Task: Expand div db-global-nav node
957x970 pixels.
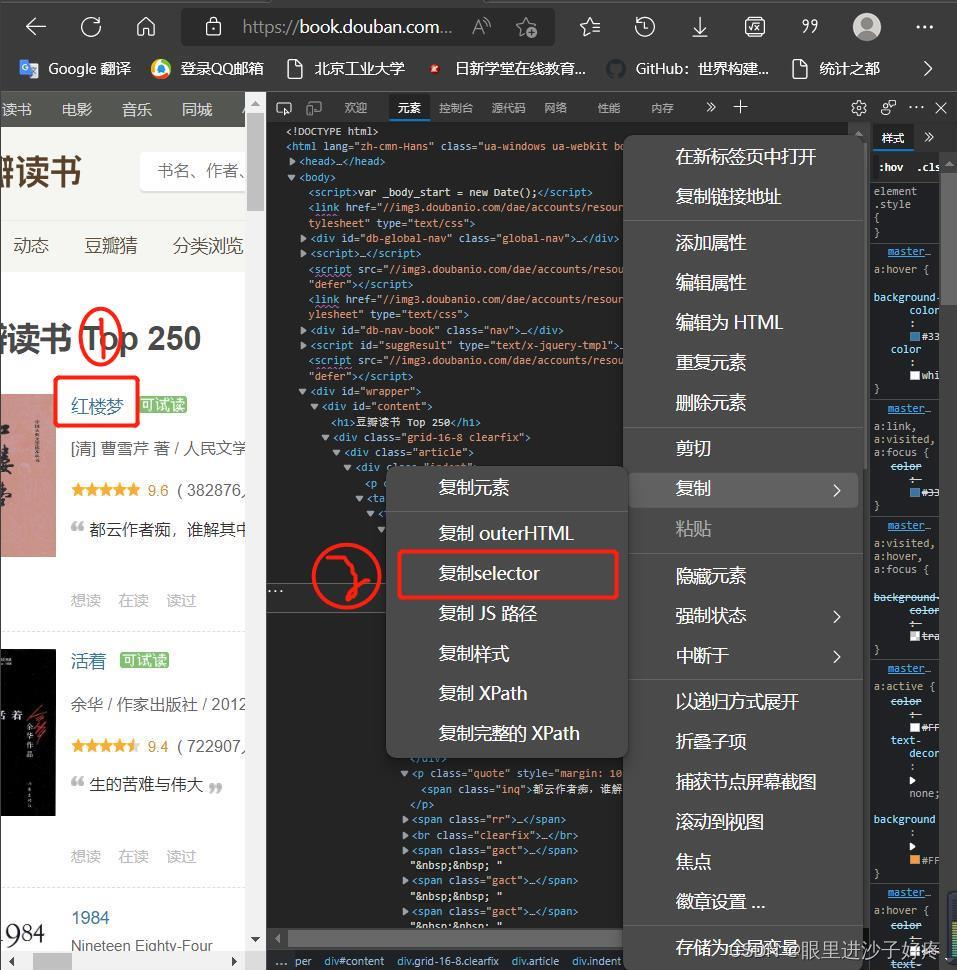Action: [x=303, y=238]
